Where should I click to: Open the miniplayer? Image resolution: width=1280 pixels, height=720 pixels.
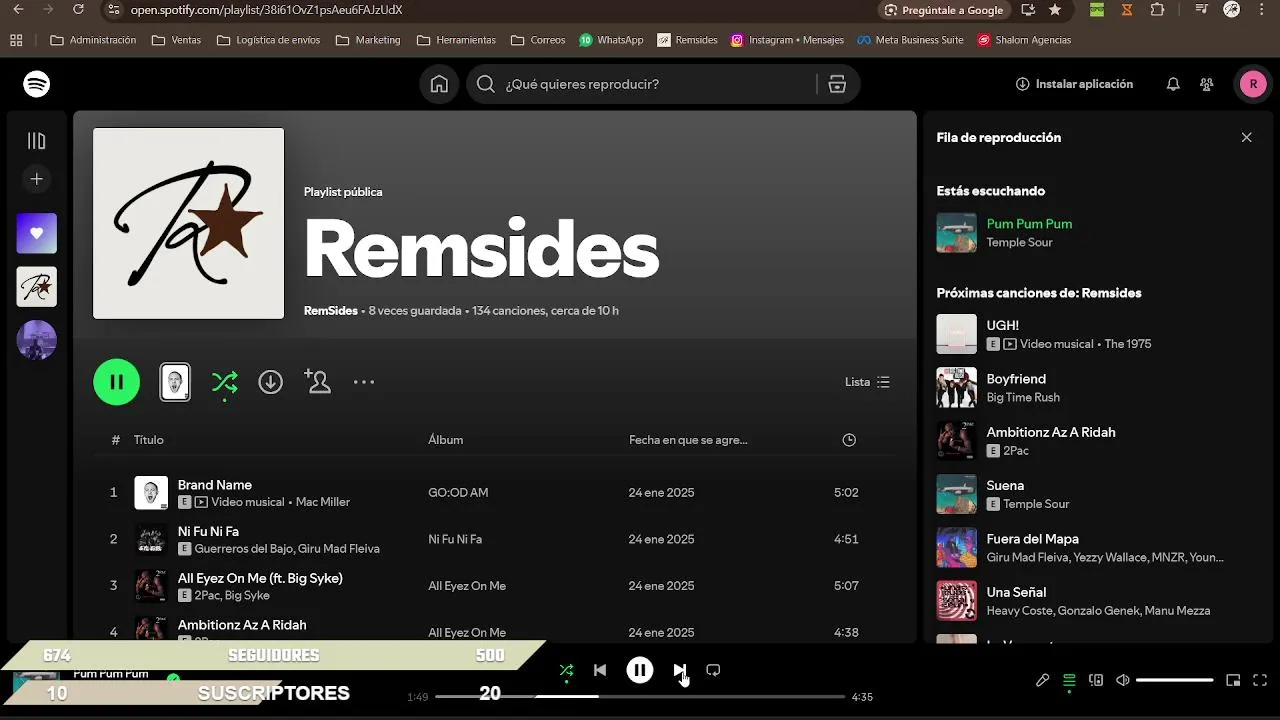(x=1233, y=680)
